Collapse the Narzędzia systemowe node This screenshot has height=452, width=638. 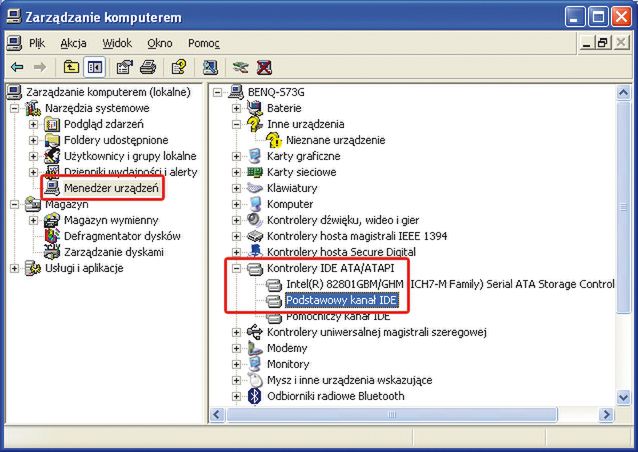15,108
